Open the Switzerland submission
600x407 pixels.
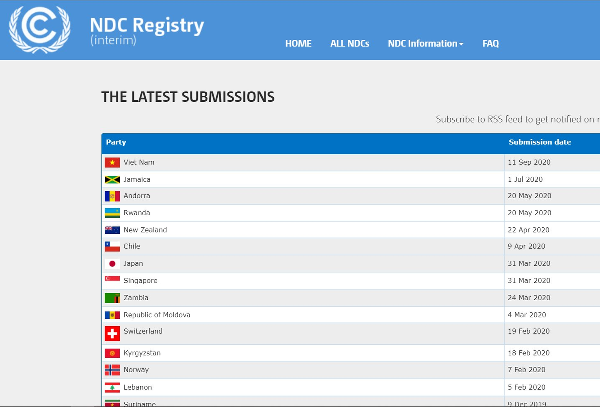(143, 331)
